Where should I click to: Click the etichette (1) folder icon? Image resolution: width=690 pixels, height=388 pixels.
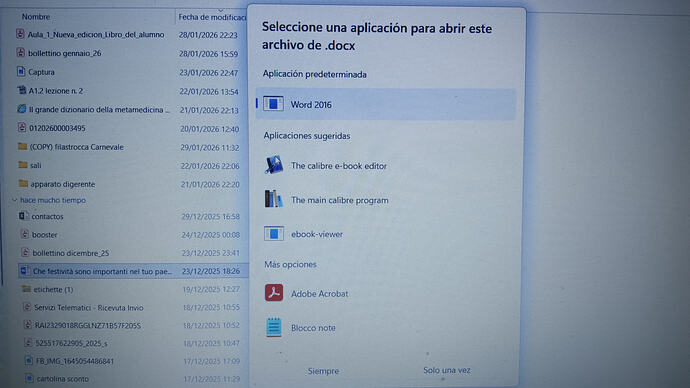26,289
